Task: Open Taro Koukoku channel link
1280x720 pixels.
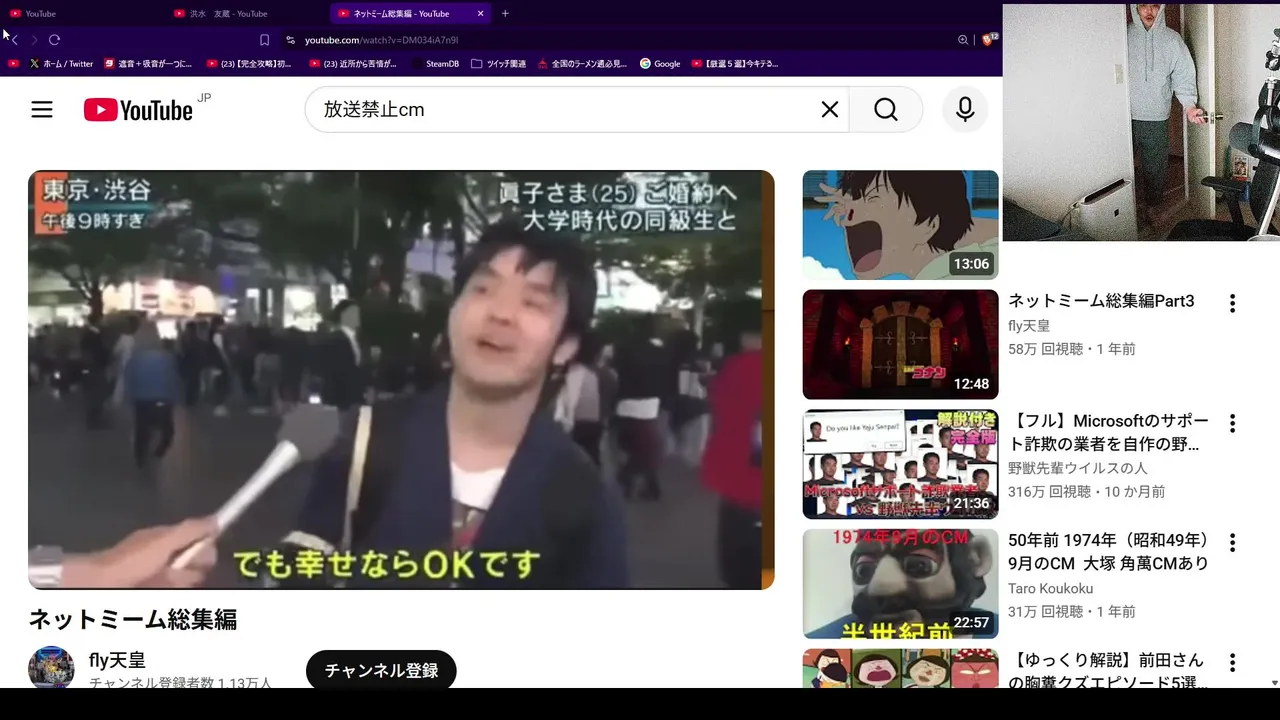Action: click(1050, 588)
